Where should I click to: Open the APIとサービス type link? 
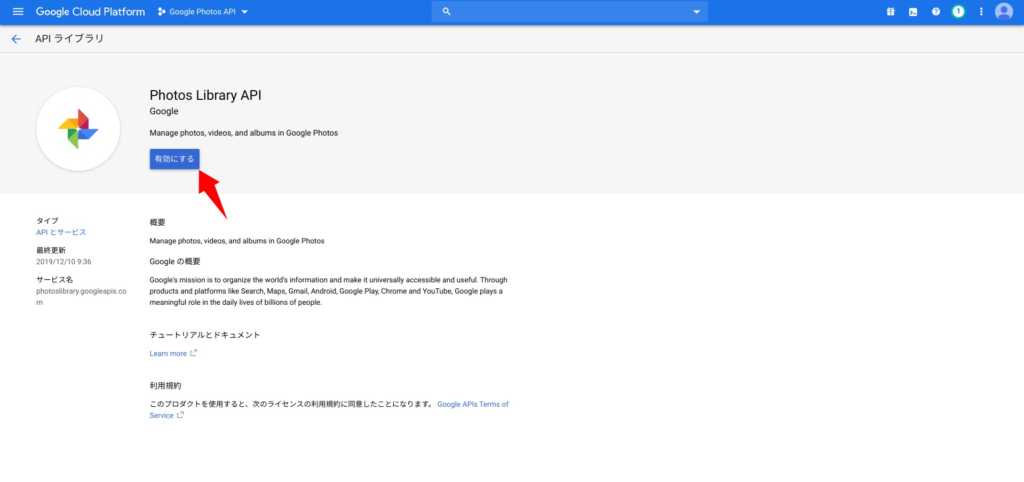tap(61, 232)
